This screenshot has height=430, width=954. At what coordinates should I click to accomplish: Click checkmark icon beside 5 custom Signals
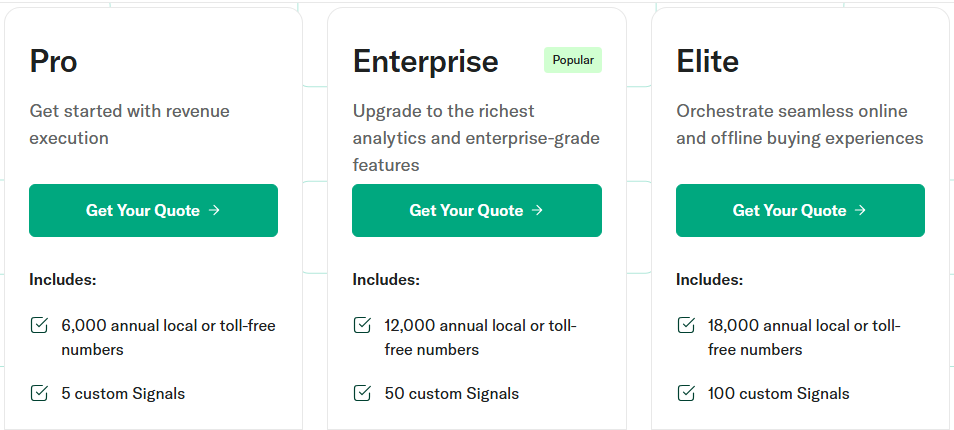(x=39, y=393)
